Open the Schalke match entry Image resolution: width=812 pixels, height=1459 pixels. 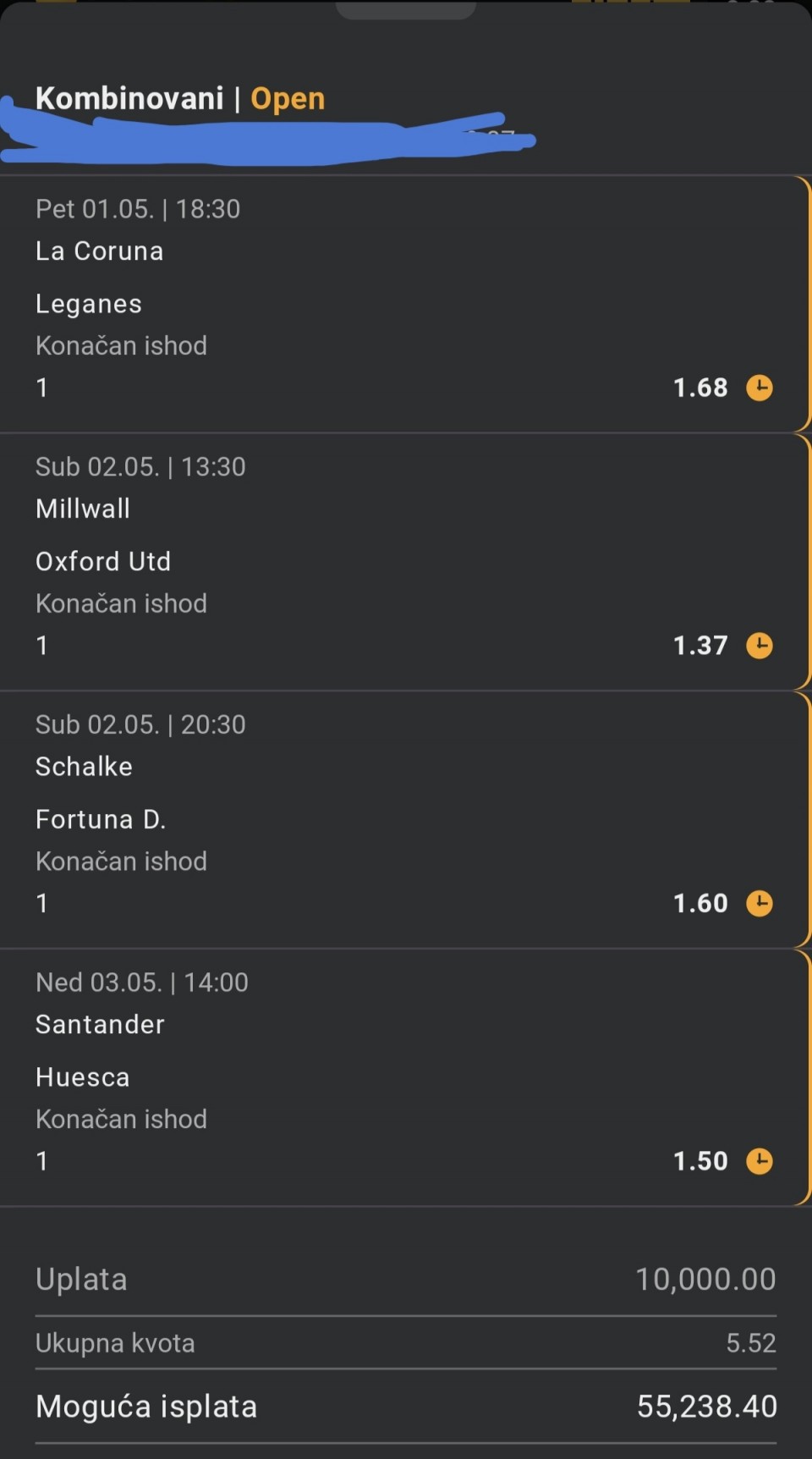[84, 767]
